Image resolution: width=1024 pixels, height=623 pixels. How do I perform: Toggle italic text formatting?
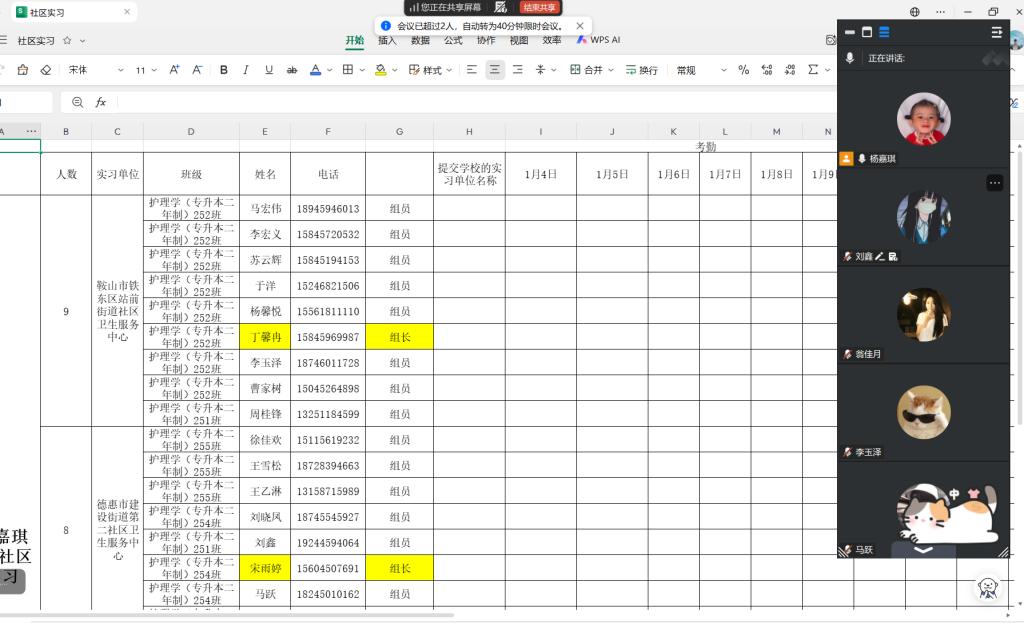coord(246,70)
